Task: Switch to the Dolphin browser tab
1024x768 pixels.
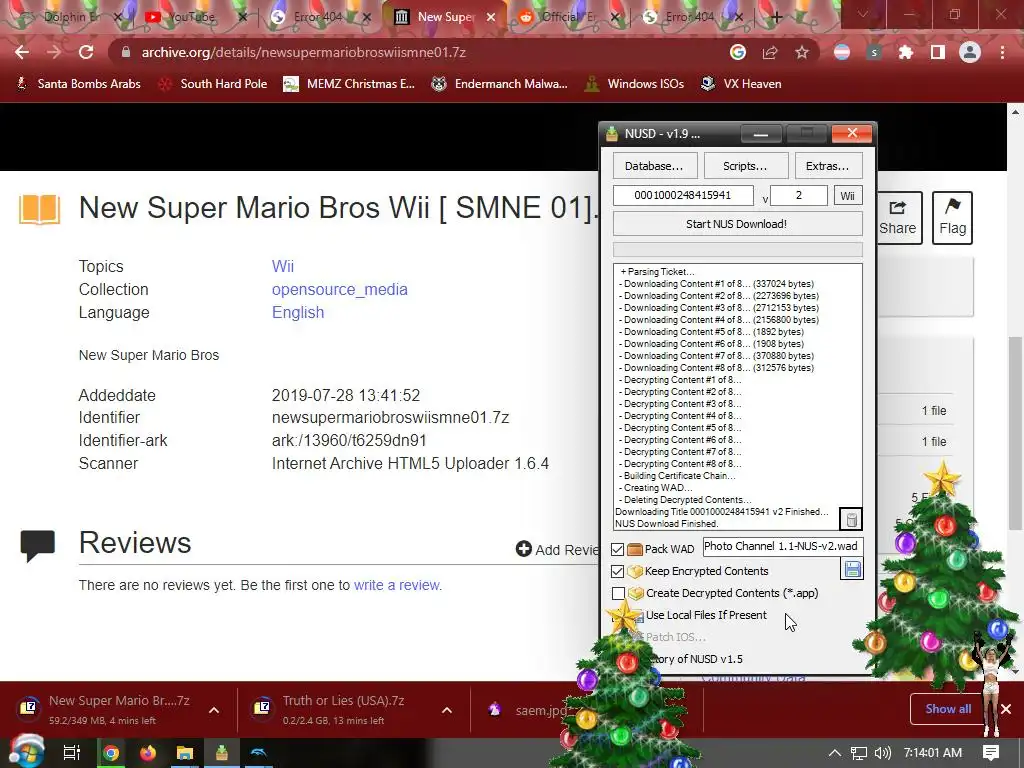Action: pos(69,17)
